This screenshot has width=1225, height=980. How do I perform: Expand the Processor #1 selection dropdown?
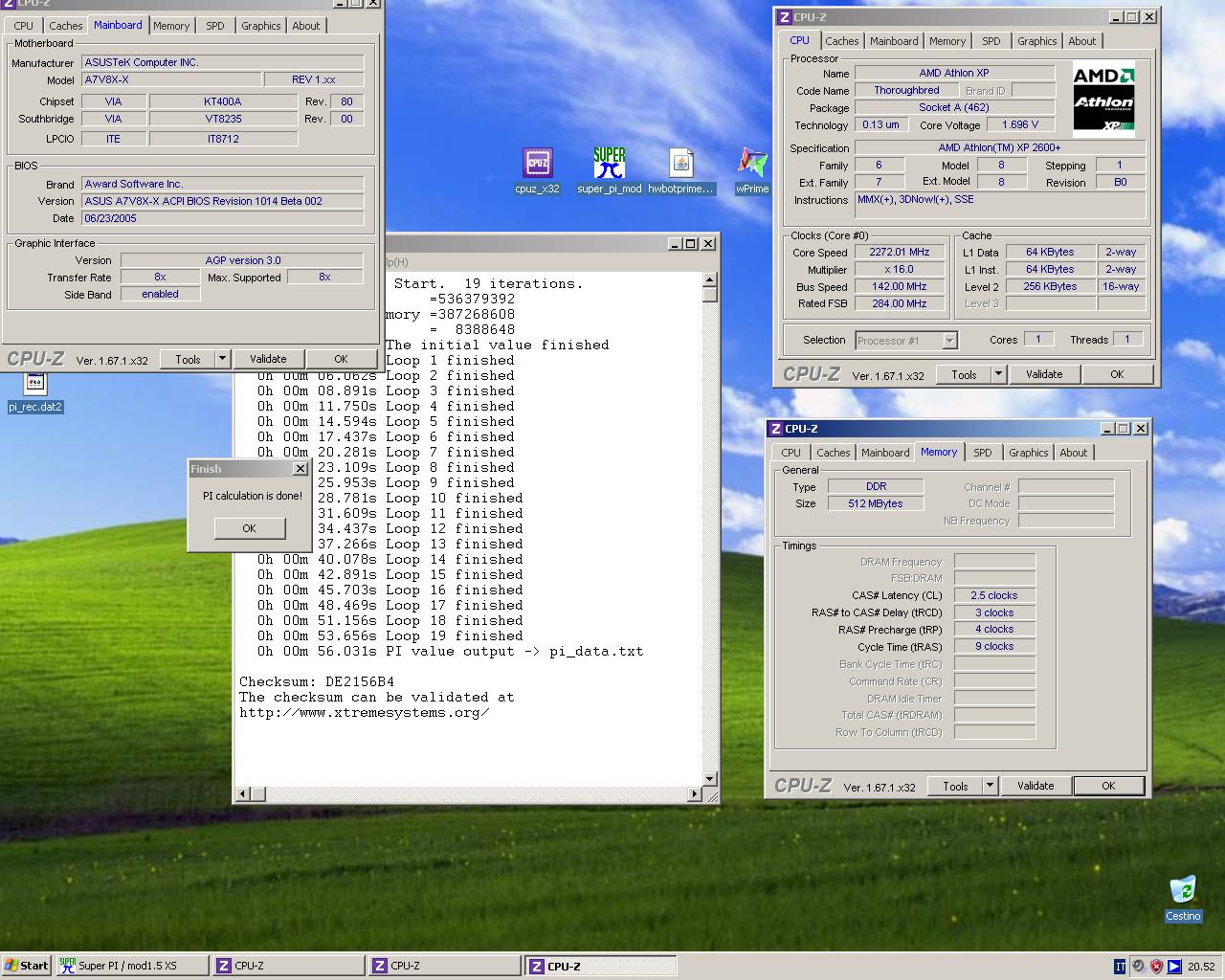[949, 340]
